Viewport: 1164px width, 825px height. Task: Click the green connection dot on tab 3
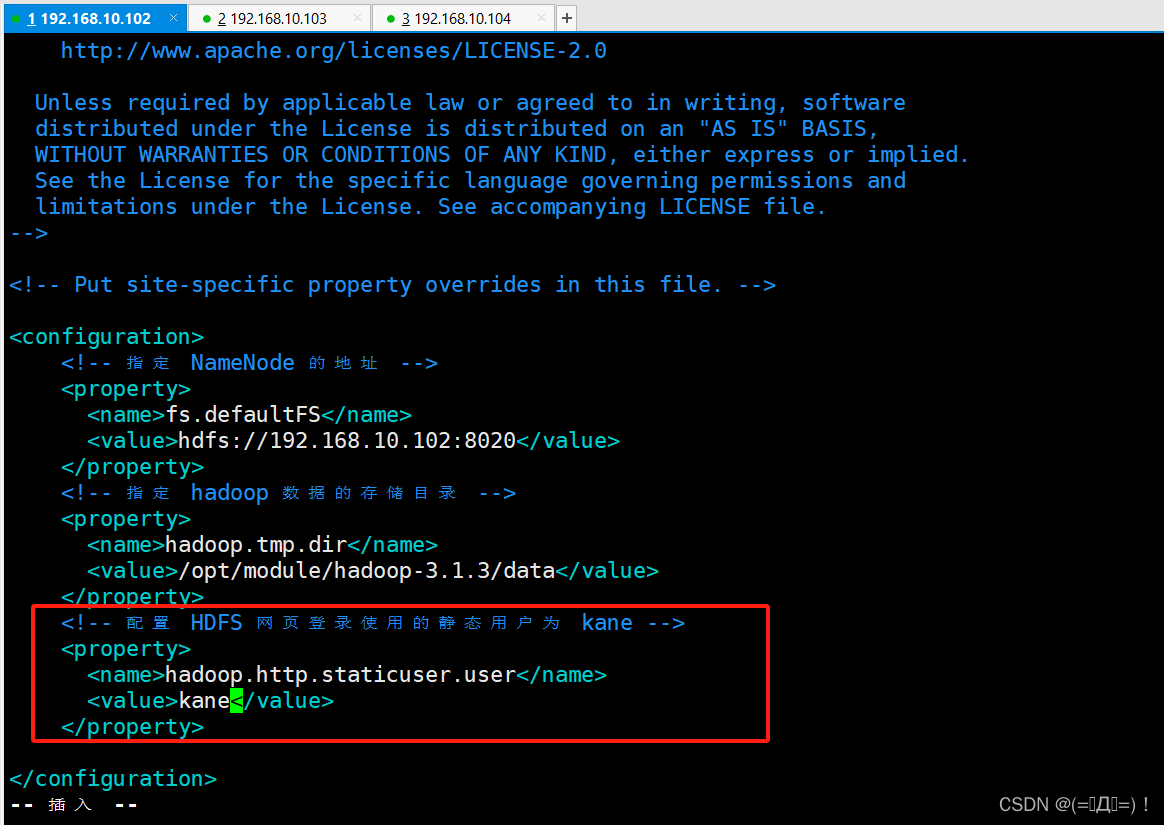(x=389, y=17)
